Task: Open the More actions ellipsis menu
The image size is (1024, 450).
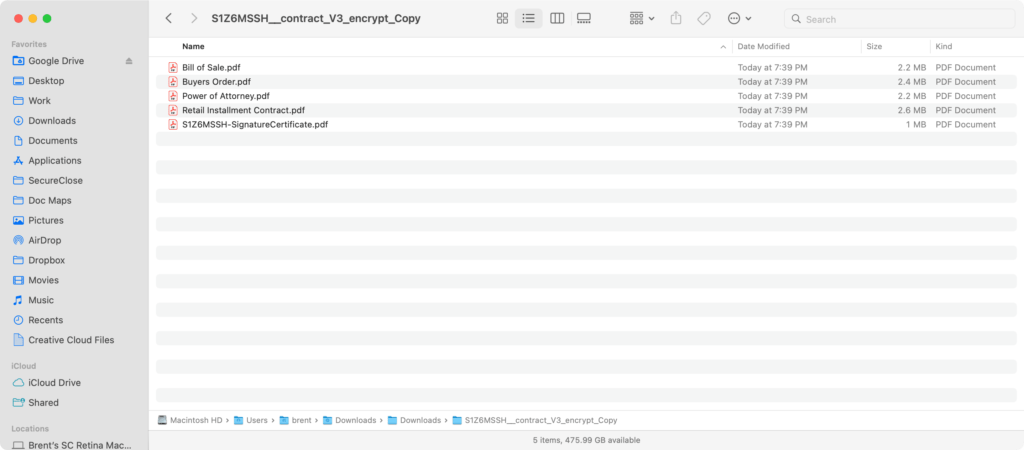Action: pos(739,19)
